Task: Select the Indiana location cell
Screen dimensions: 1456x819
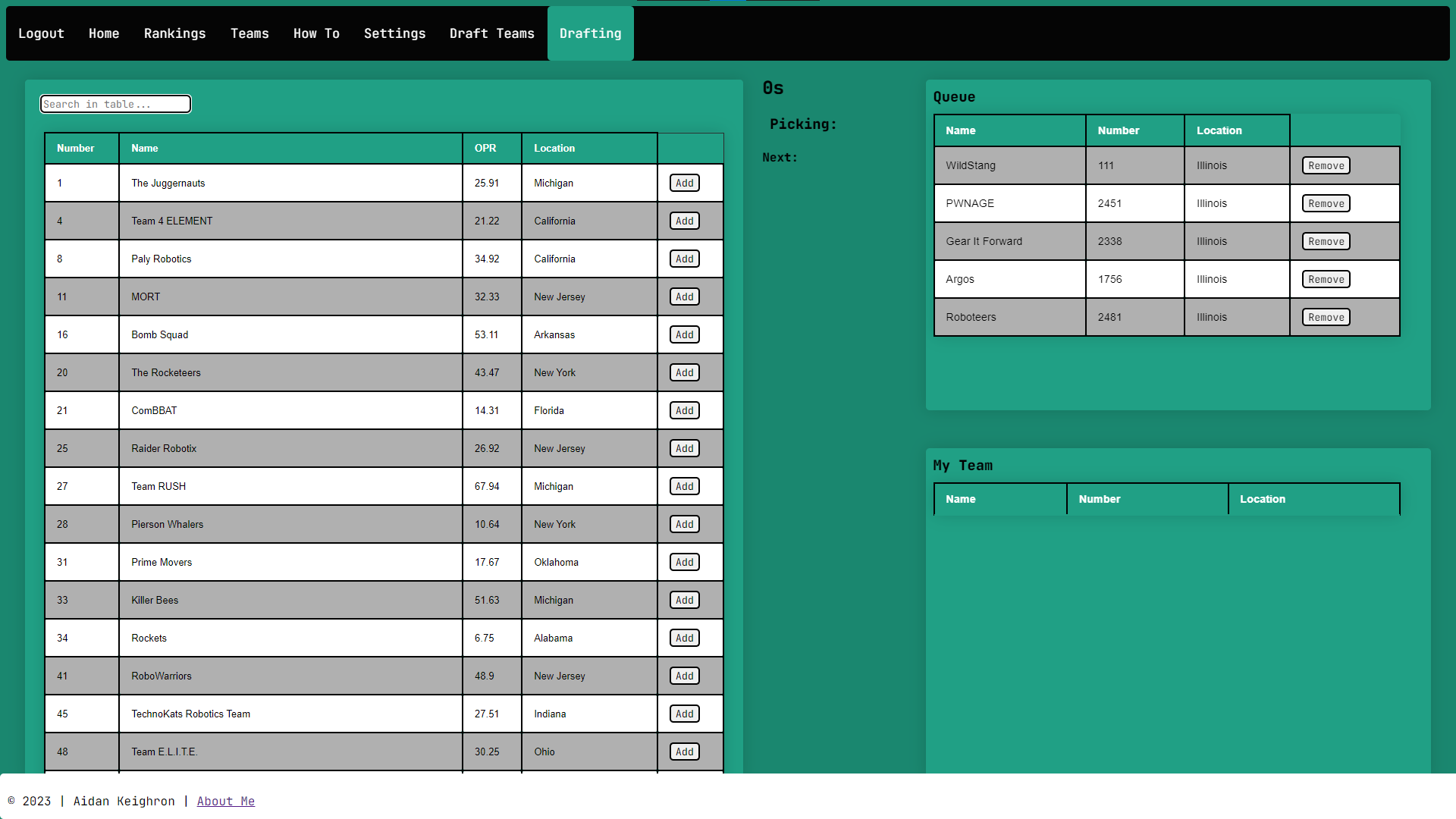Action: (589, 714)
